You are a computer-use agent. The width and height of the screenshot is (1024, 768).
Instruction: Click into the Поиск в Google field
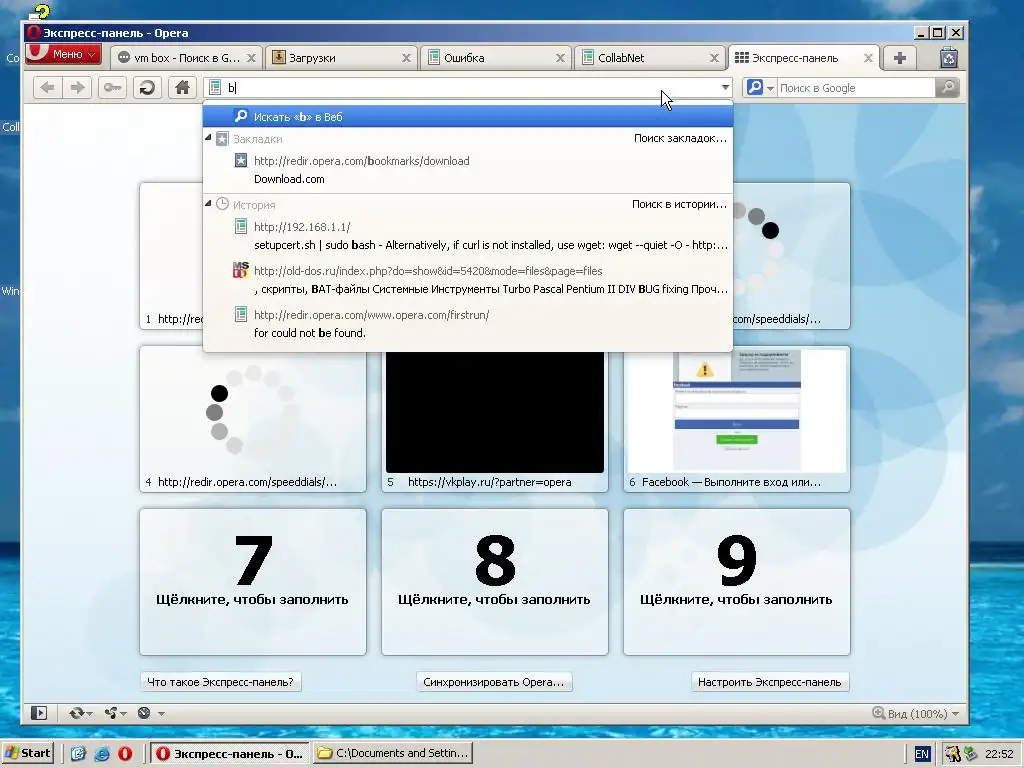856,88
